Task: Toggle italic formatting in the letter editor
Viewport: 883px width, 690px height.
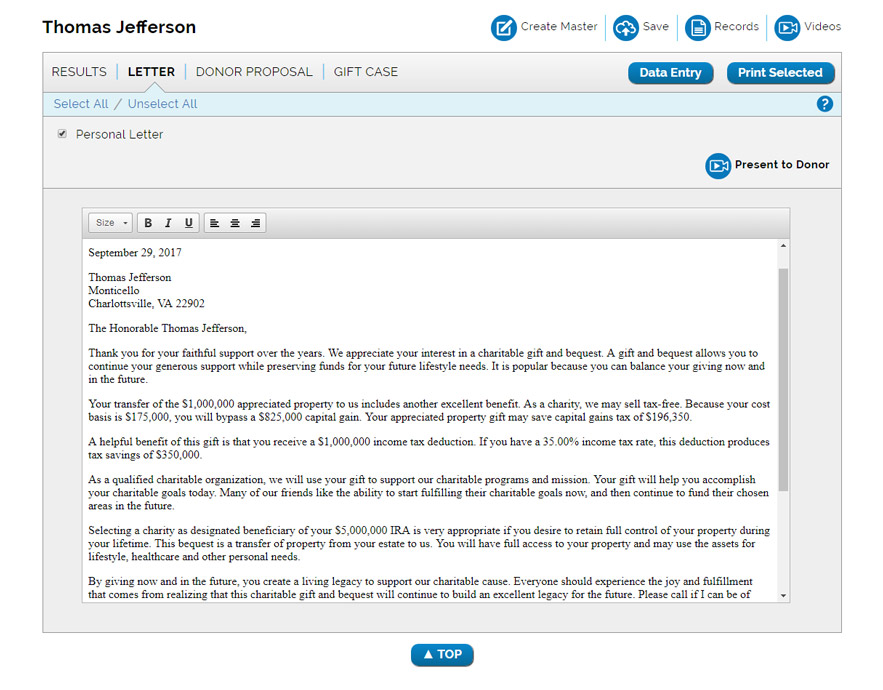Action: 168,223
